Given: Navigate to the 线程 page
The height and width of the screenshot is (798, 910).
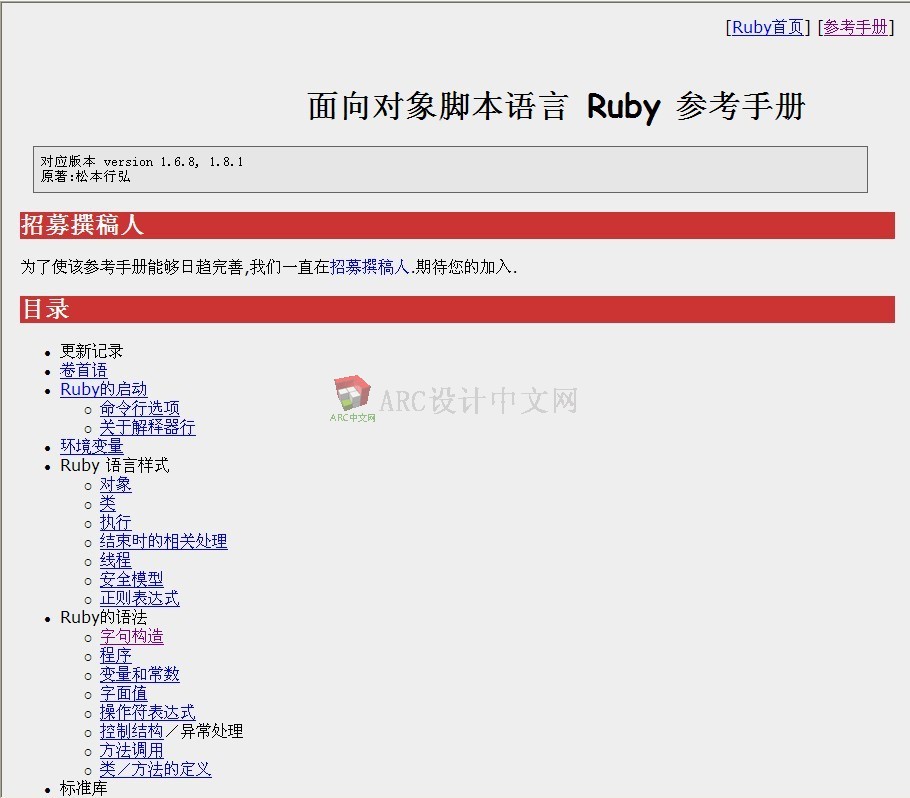Looking at the screenshot, I should pyautogui.click(x=115, y=561).
